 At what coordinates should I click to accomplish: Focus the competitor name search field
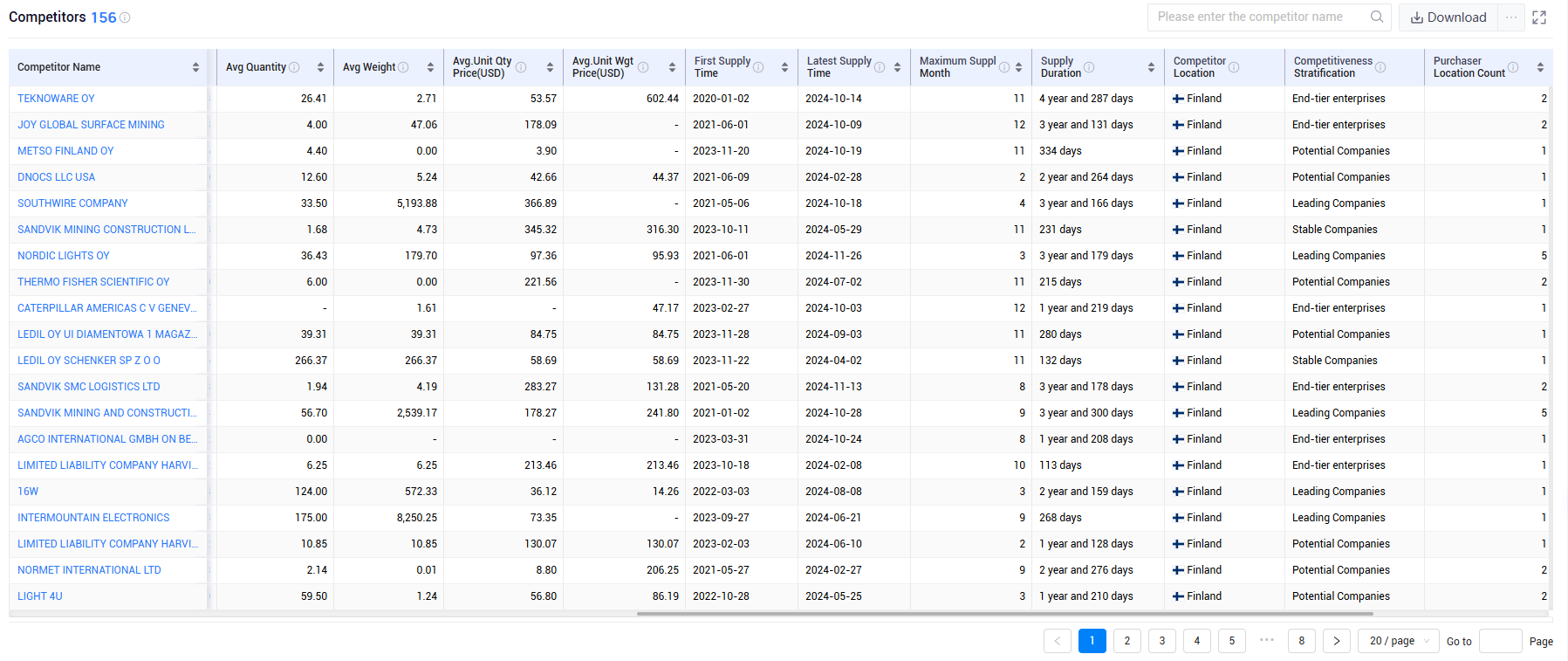point(1261,17)
